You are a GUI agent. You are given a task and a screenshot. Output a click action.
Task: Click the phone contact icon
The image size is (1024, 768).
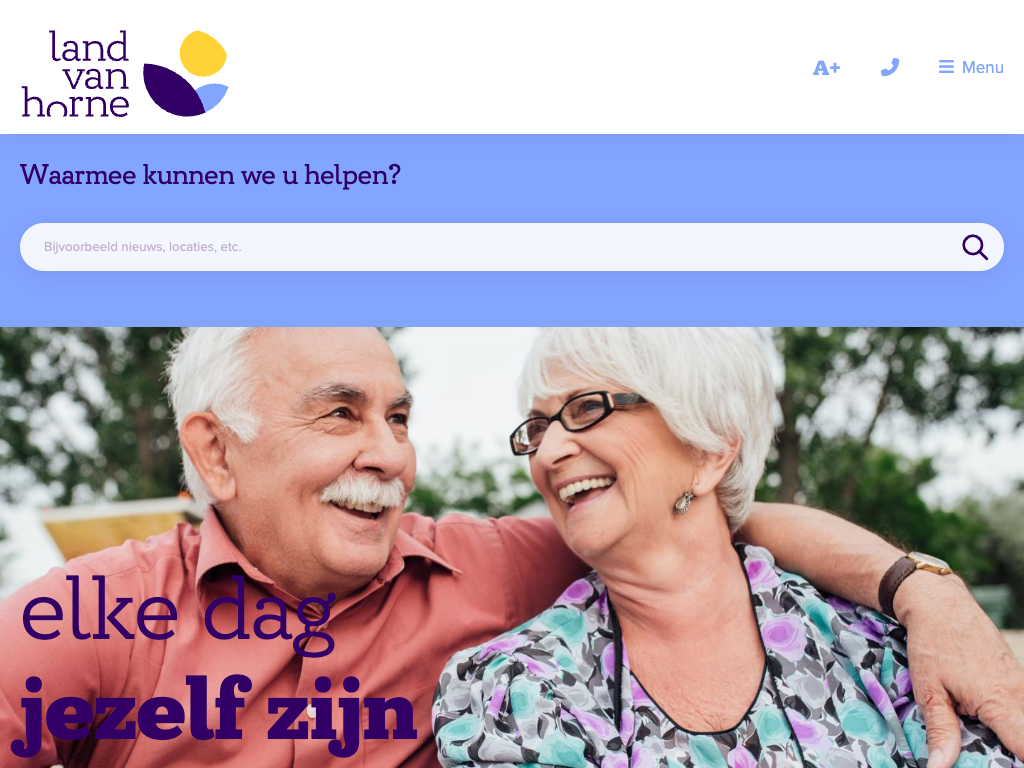pos(889,67)
